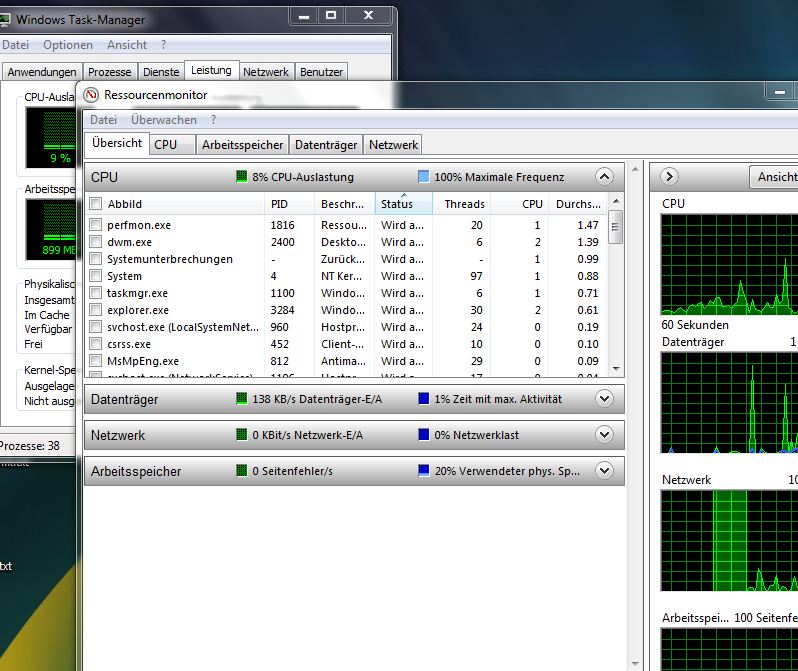798x671 pixels.
Task: Click green CPU-Auslastung indicator square
Action: pyautogui.click(x=241, y=177)
